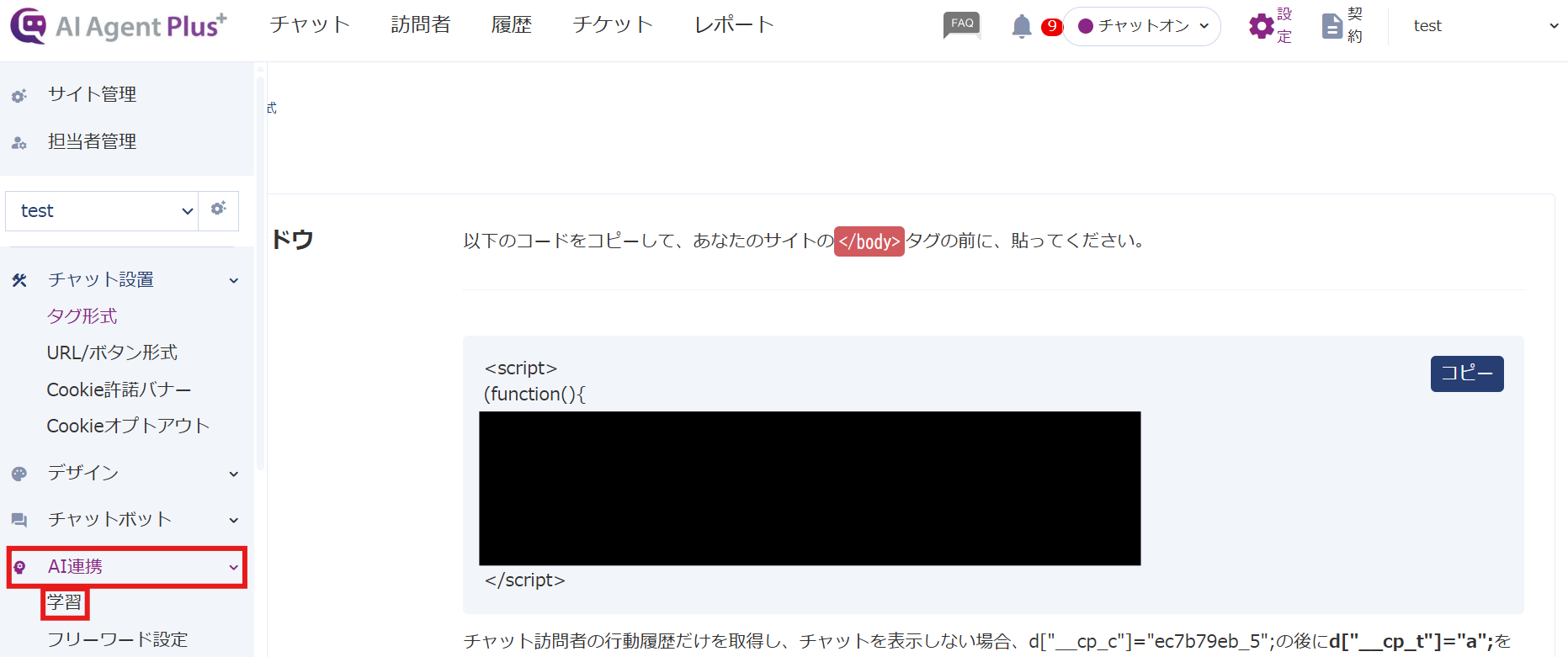Click the design palette icon
1568x657 pixels.
click(x=19, y=474)
